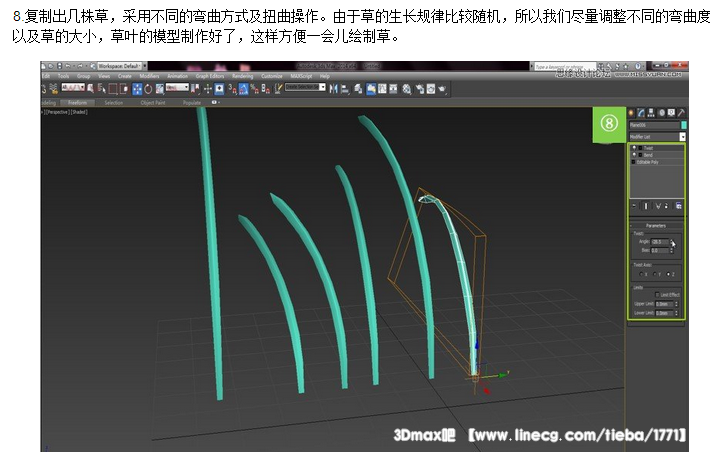The height and width of the screenshot is (452, 715).
Task: Click the Select and Manipulate icon
Action: 207,88
